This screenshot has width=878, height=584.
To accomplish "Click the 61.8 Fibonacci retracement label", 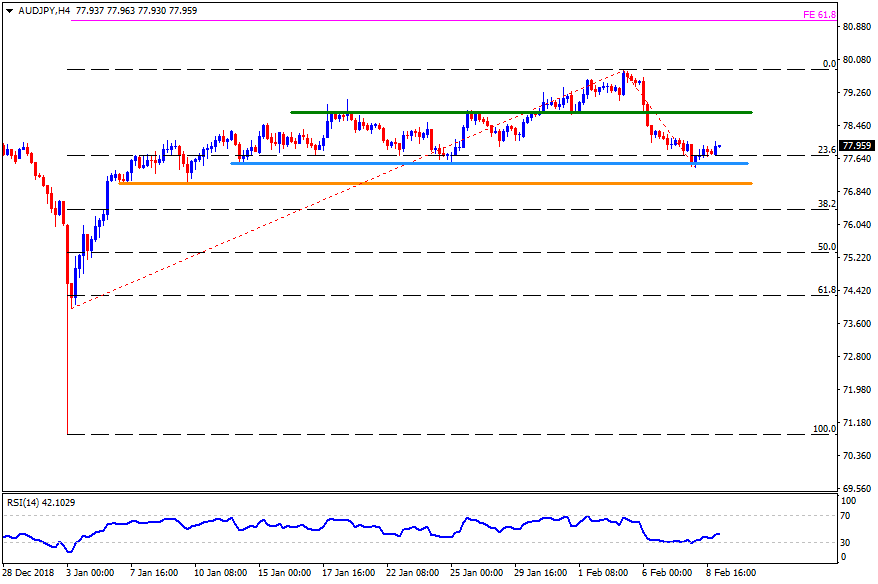I will [x=826, y=290].
